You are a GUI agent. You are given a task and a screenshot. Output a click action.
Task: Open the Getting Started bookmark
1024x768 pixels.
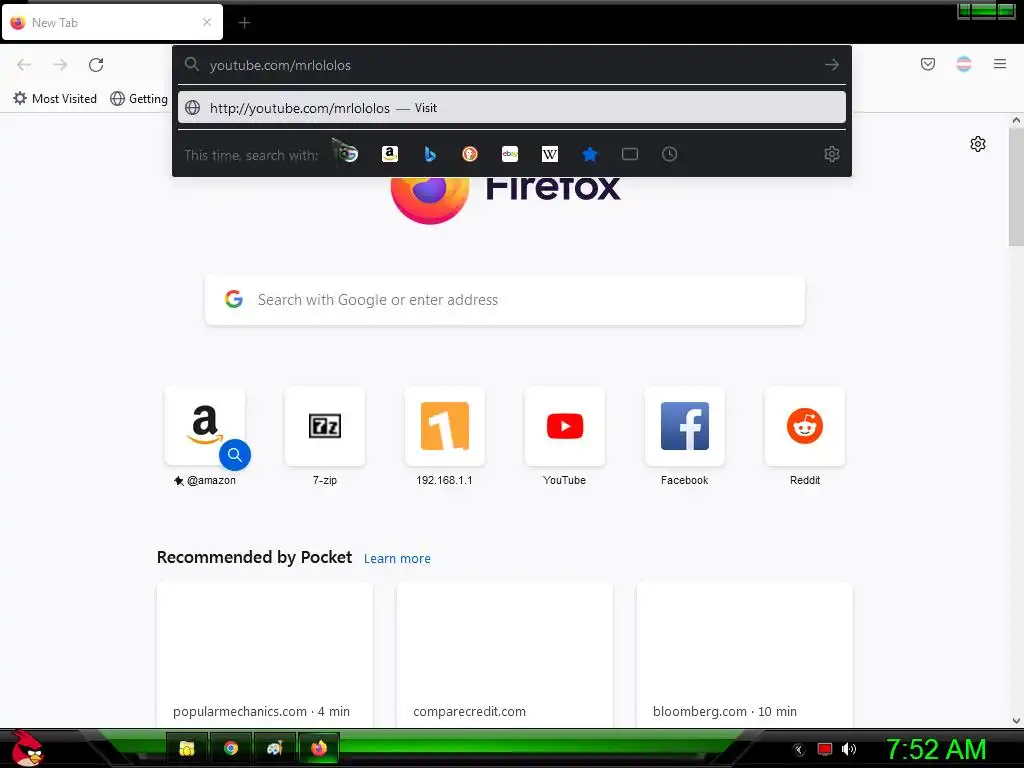139,99
